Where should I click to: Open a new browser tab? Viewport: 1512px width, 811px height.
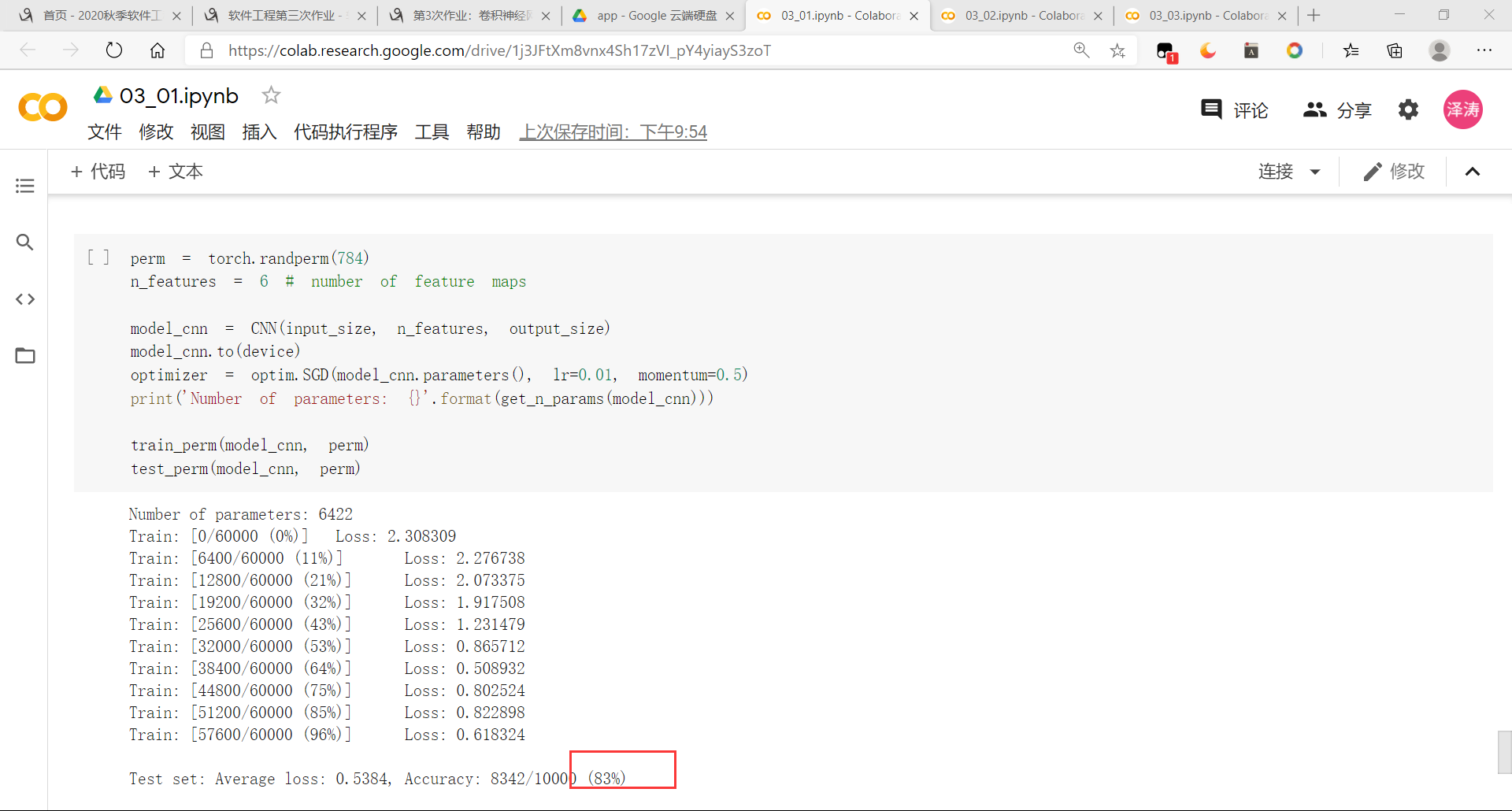pyautogui.click(x=1314, y=15)
